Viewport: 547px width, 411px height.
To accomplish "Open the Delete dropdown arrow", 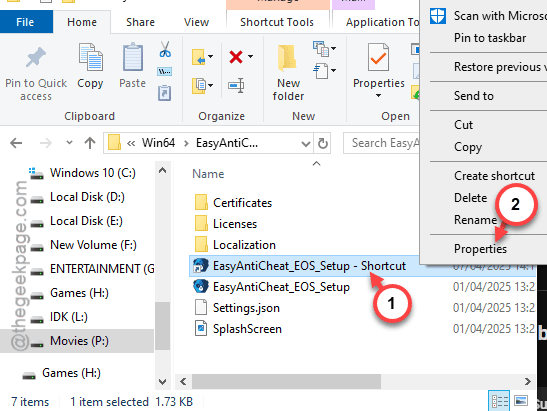I will [250, 57].
